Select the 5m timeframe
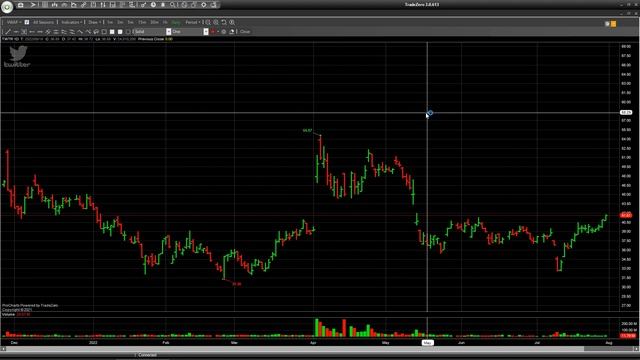 pyautogui.click(x=130, y=22)
